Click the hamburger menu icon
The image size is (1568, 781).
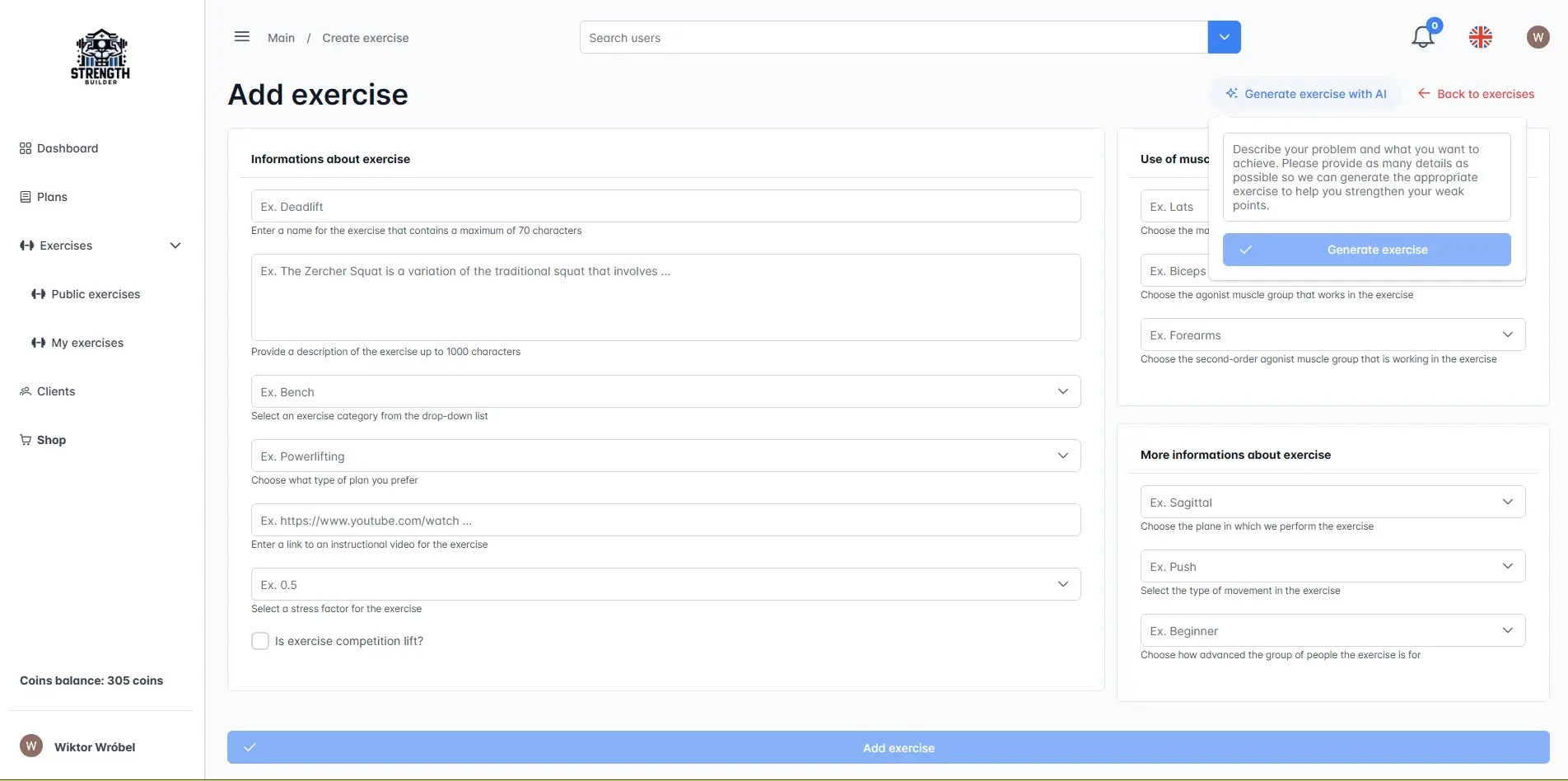[x=242, y=37]
